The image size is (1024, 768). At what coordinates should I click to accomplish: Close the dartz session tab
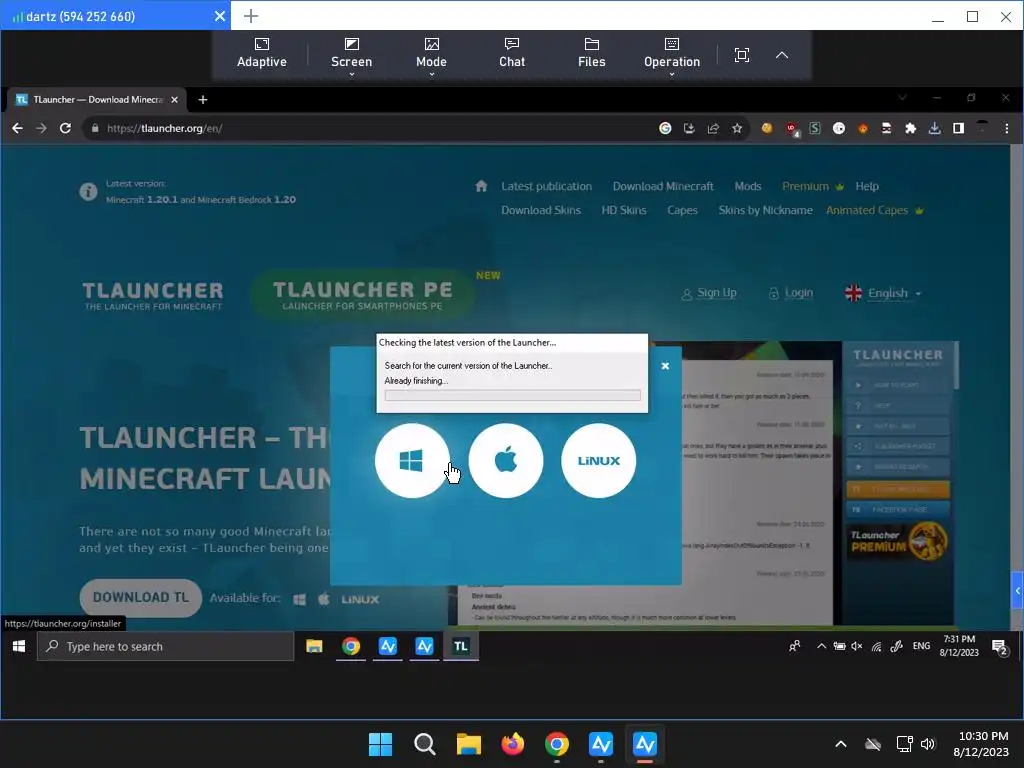pos(220,16)
